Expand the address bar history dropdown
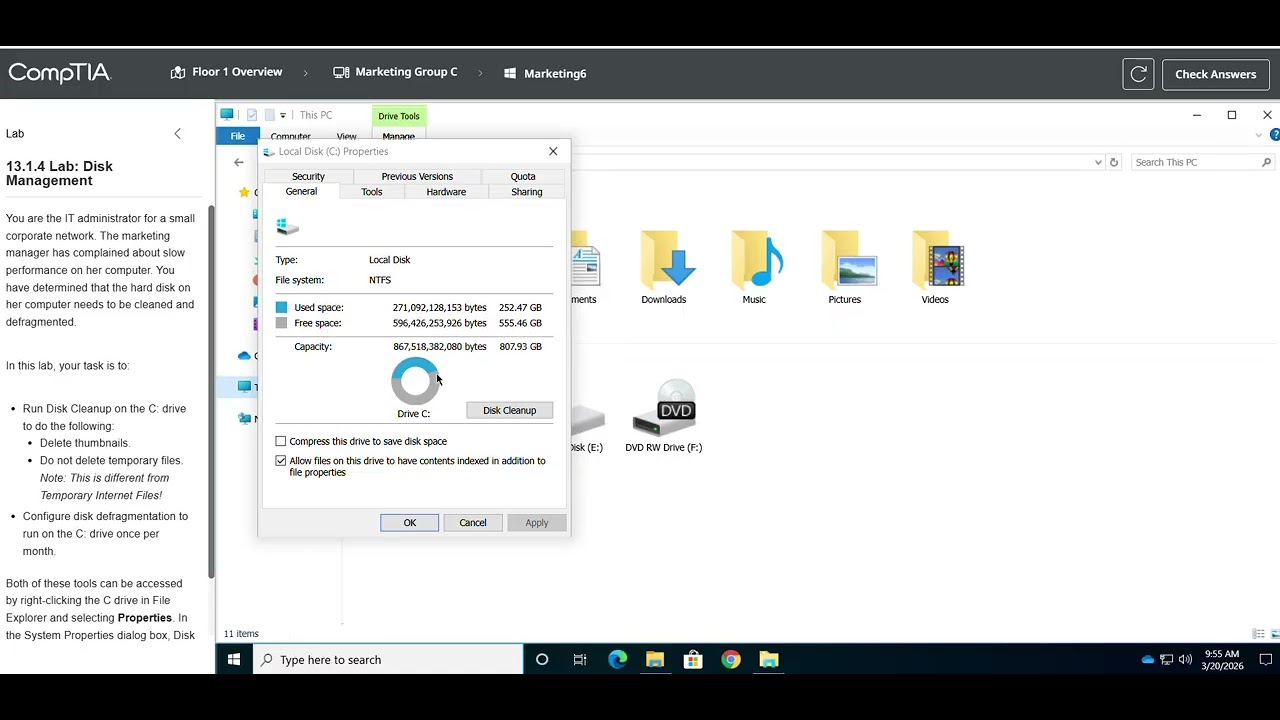The image size is (1280, 720). click(1099, 162)
